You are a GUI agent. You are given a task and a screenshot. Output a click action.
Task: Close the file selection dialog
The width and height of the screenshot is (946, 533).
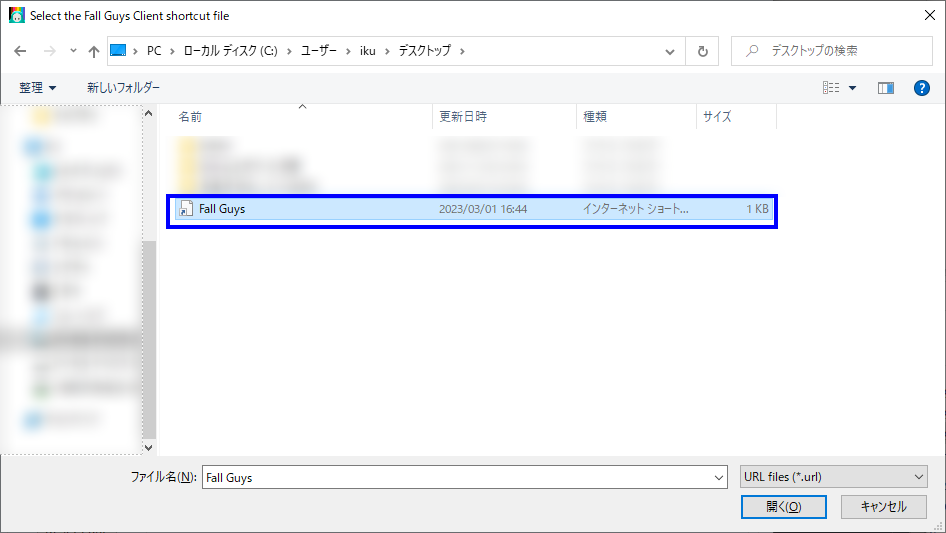(930, 16)
